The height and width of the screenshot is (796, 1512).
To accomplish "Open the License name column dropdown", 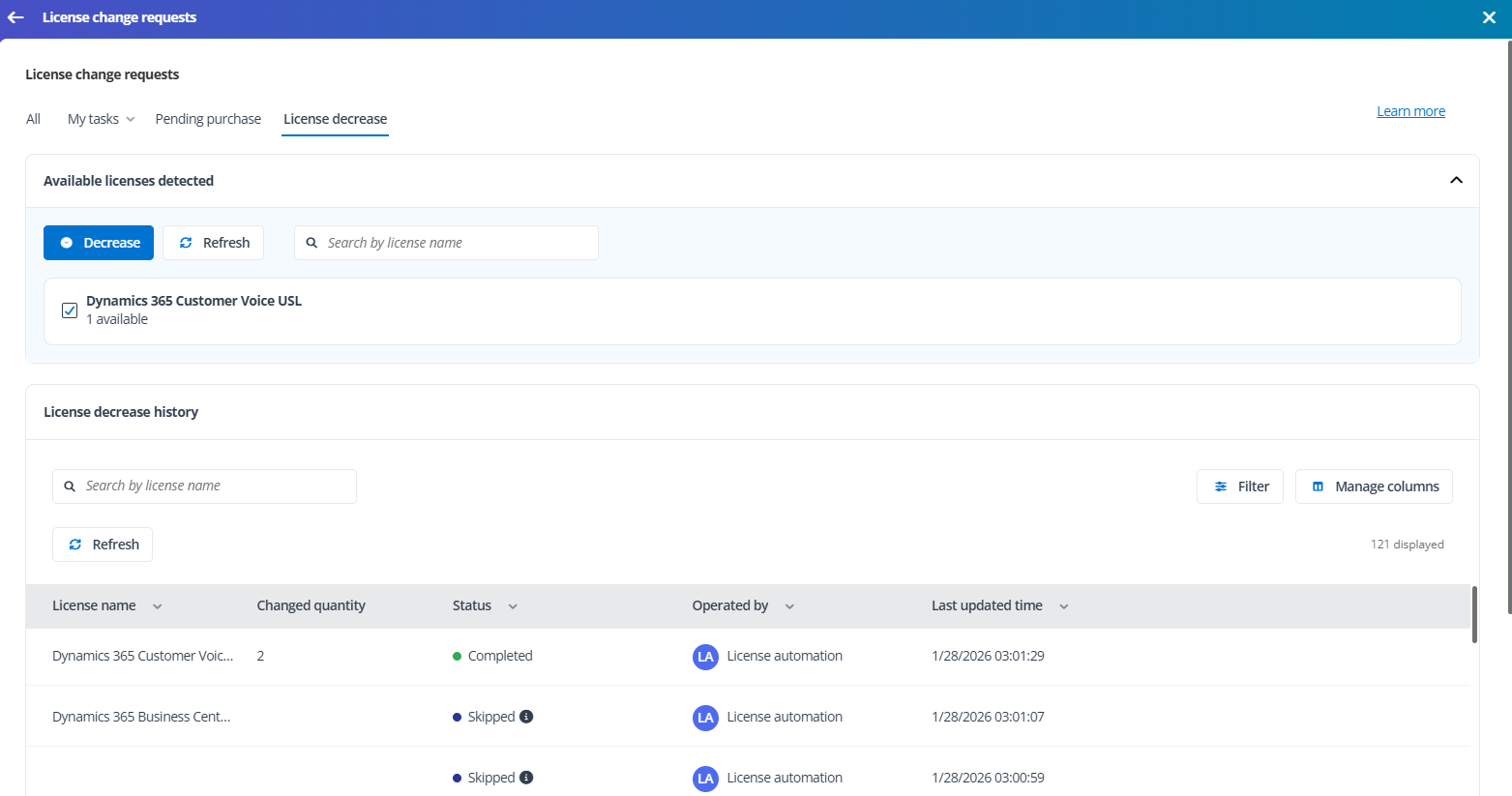I will tap(157, 606).
